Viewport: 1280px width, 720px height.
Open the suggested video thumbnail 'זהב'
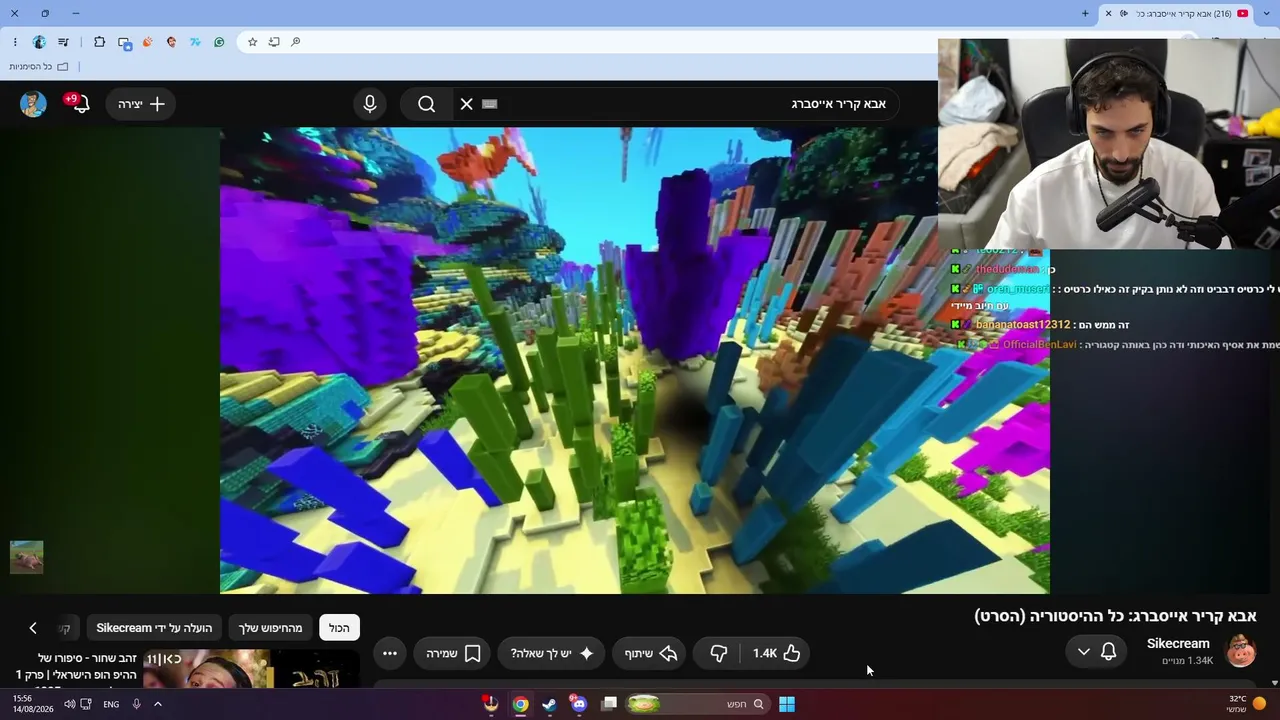tap(250, 670)
